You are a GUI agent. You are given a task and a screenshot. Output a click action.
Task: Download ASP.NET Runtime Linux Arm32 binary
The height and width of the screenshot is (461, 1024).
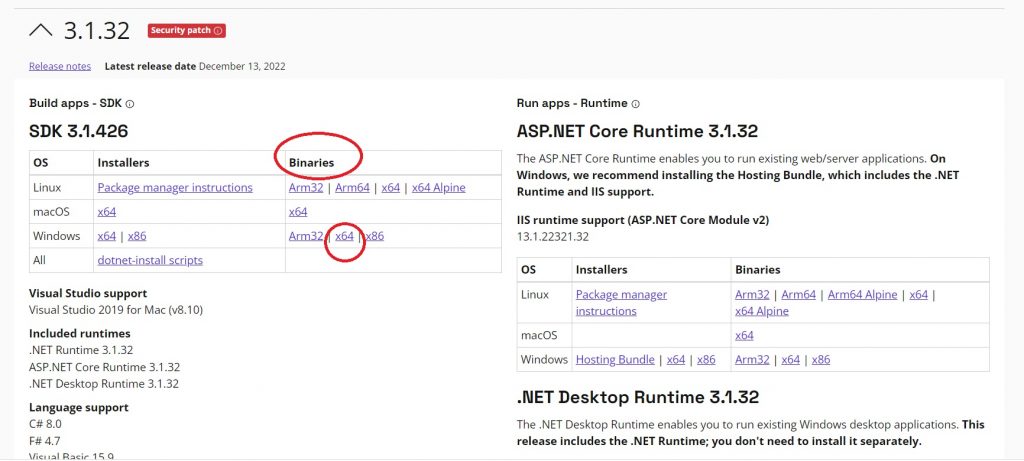pyautogui.click(x=752, y=294)
